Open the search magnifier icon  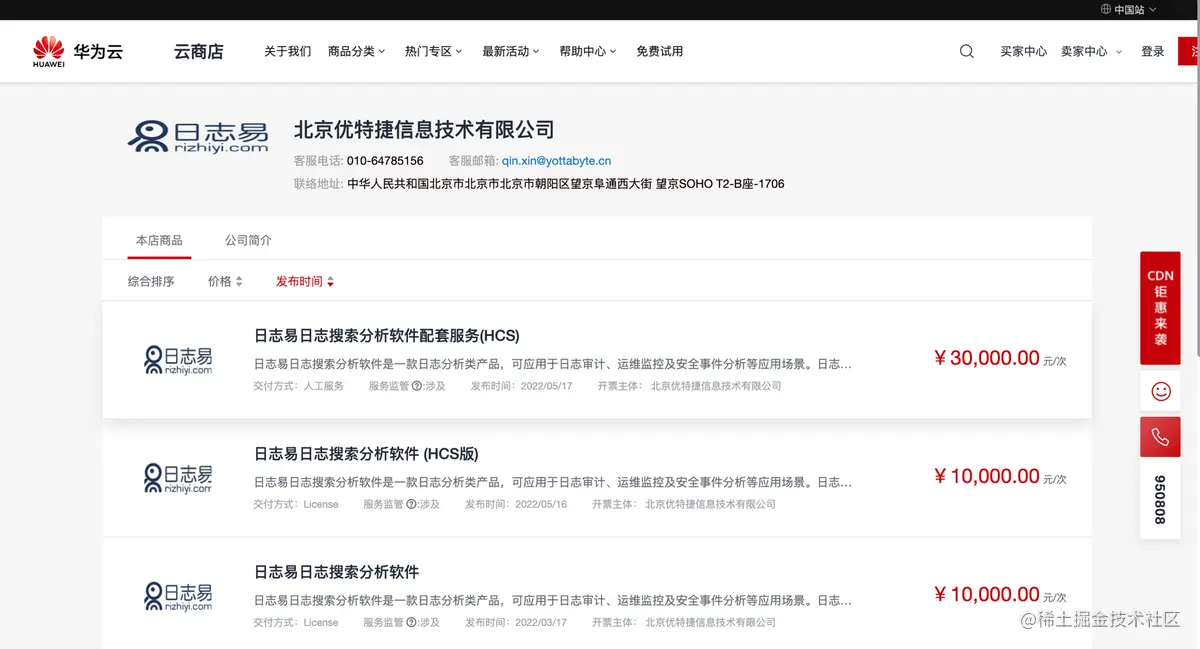tap(967, 51)
